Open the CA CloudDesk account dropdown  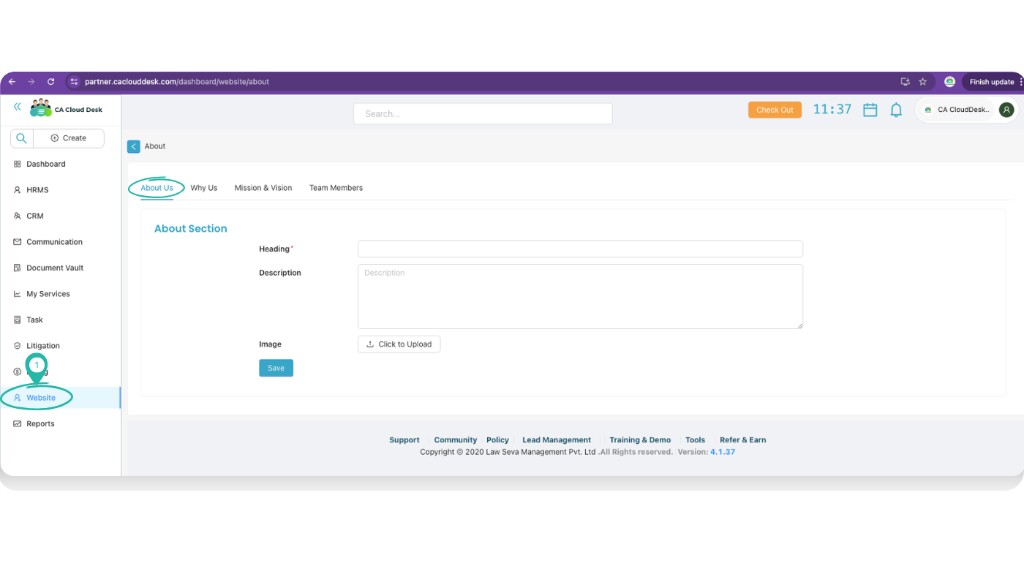pyautogui.click(x=956, y=110)
